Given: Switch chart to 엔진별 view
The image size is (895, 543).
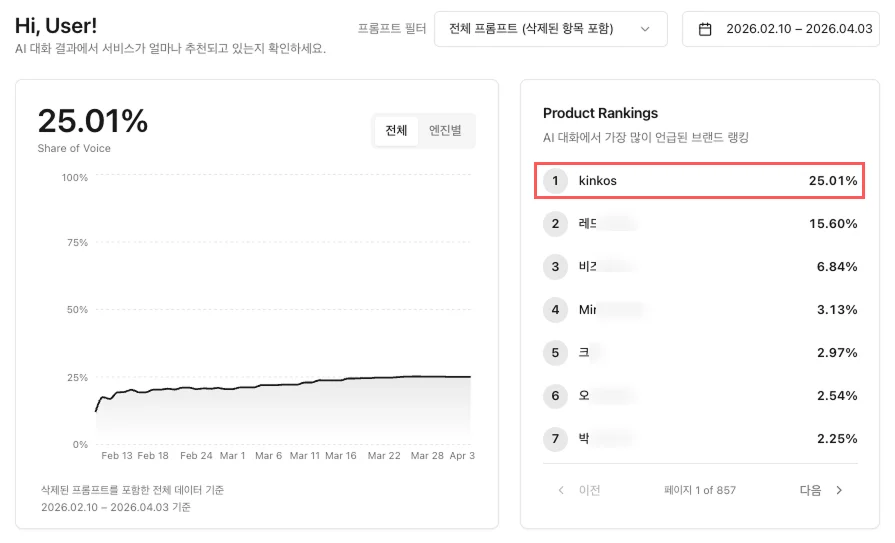Looking at the screenshot, I should point(445,130).
